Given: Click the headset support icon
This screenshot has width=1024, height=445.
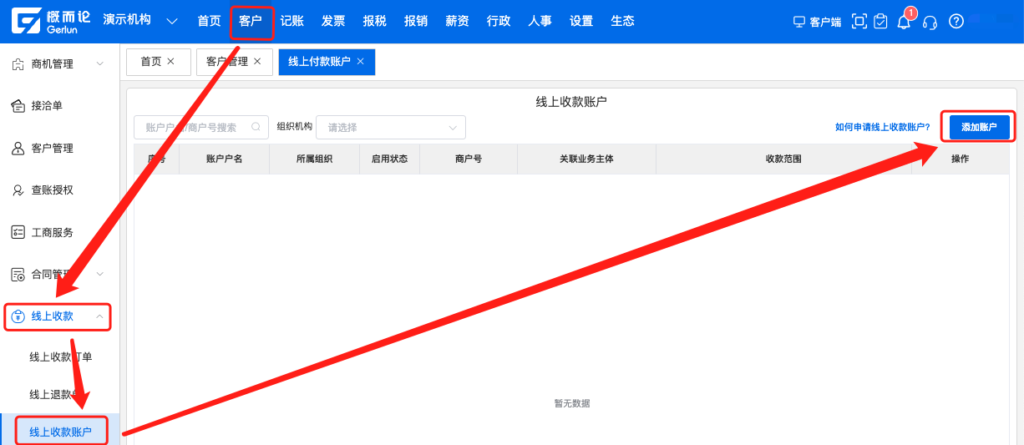Looking at the screenshot, I should pos(930,22).
